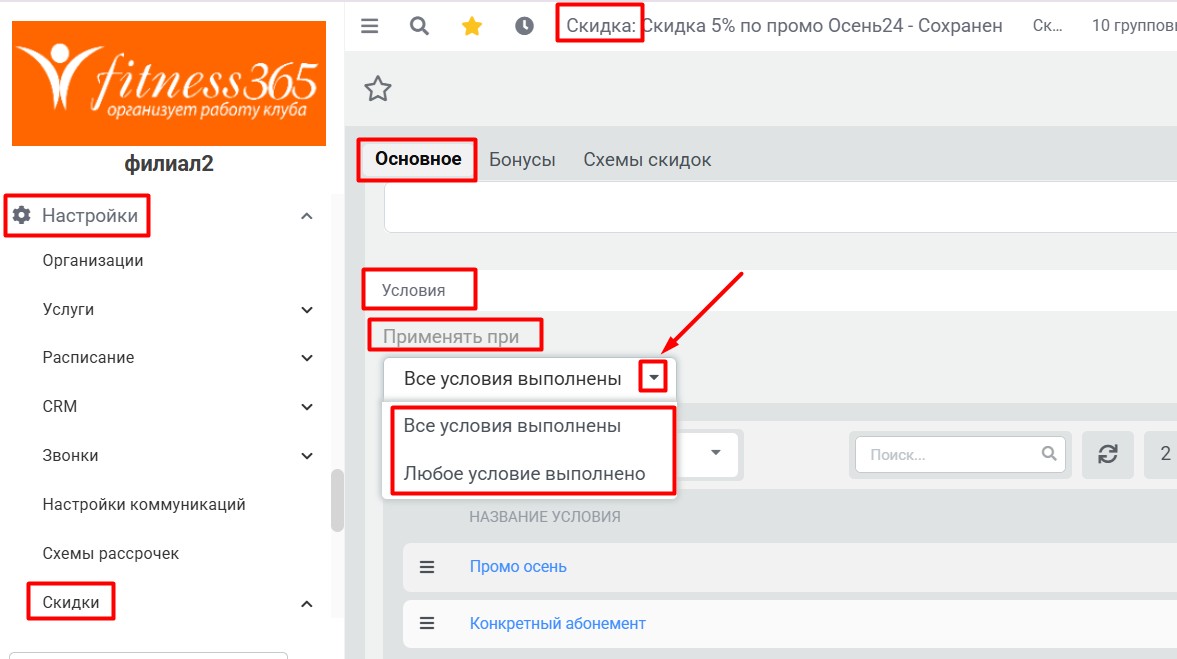Open the Применять при dropdown arrow
The height and width of the screenshot is (659, 1177).
coord(654,378)
